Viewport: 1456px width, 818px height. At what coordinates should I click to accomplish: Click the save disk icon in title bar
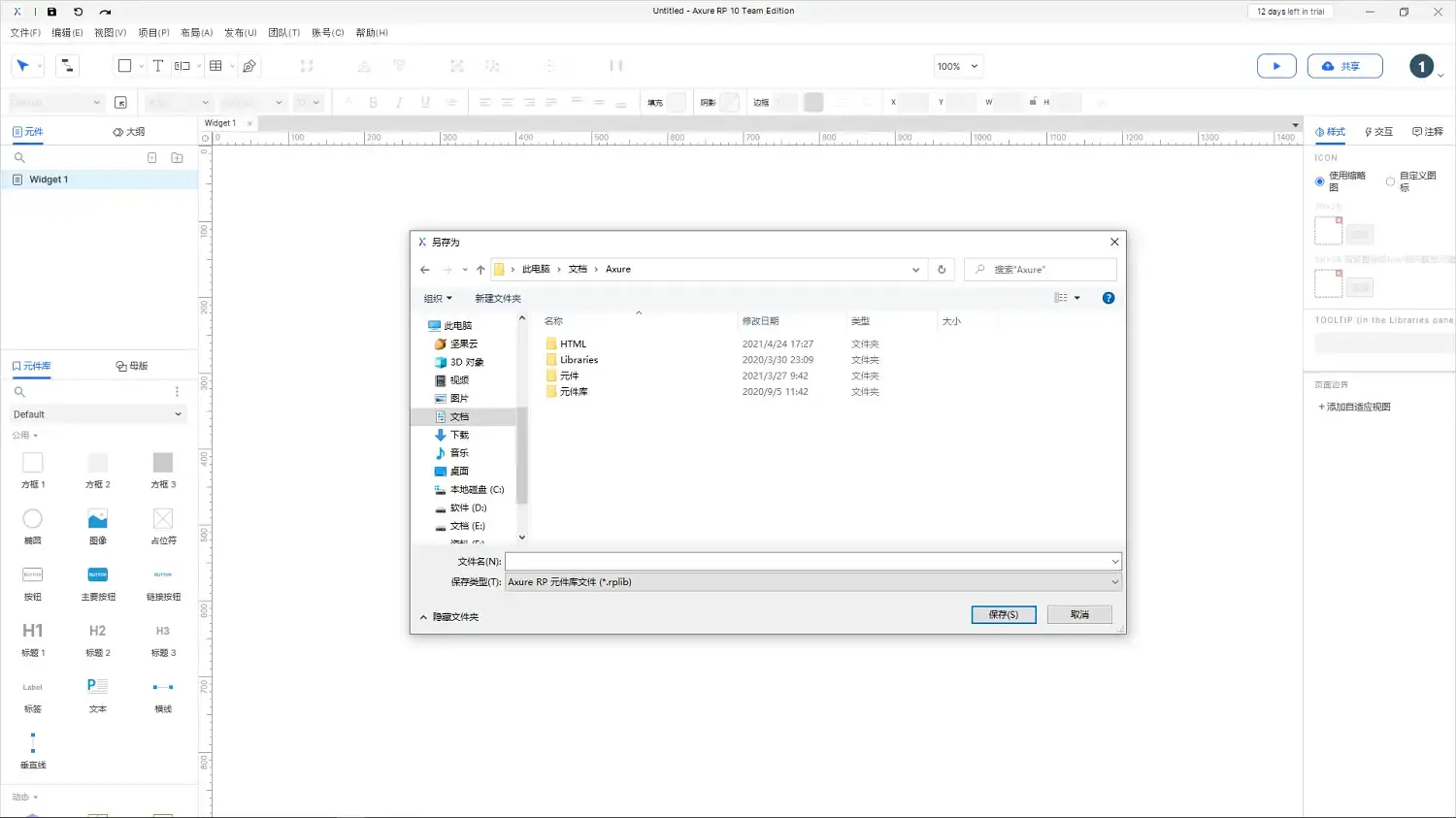click(52, 12)
